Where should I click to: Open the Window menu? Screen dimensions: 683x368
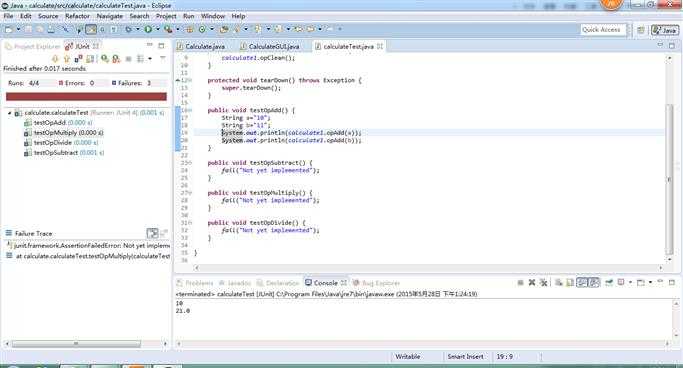(x=213, y=16)
